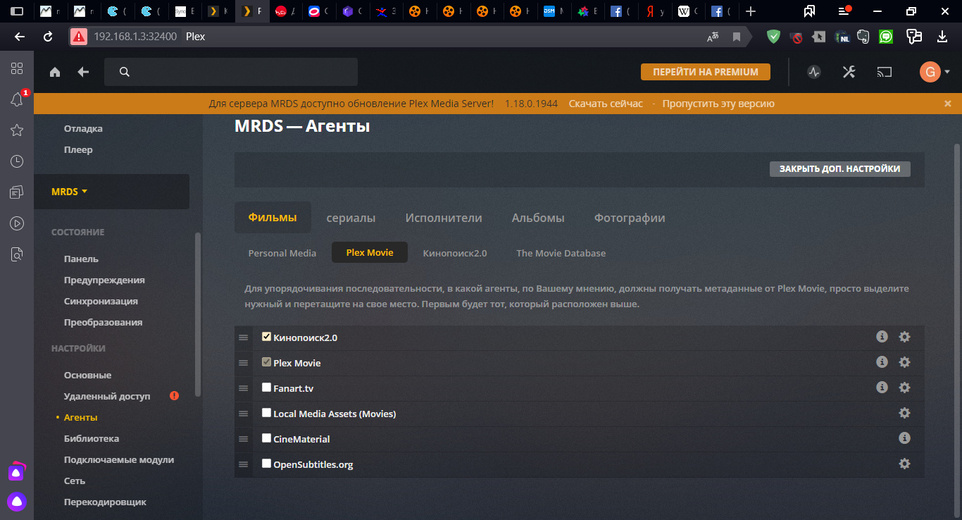Select the Personal Media agent tab
962x520 pixels.
tap(282, 253)
